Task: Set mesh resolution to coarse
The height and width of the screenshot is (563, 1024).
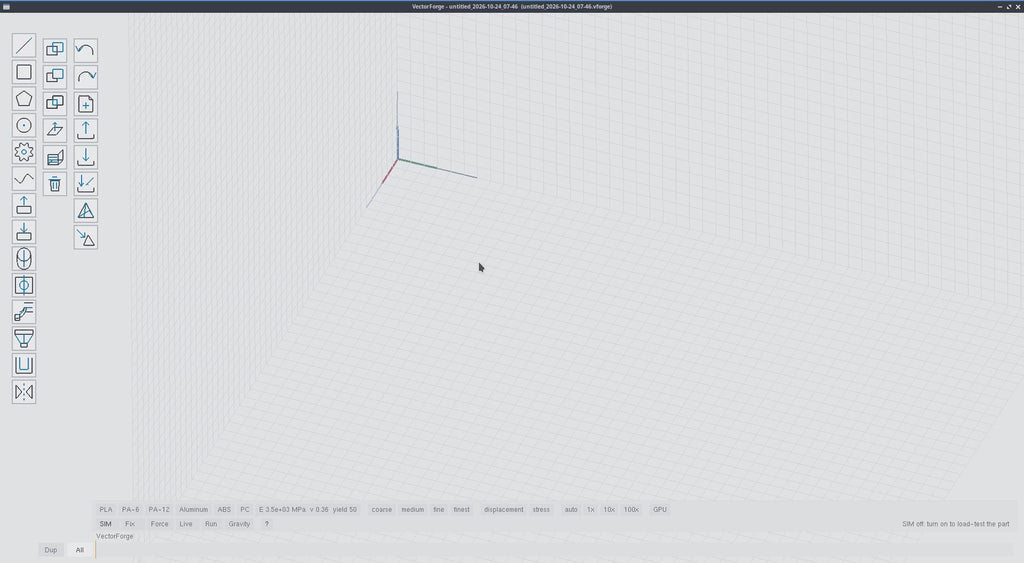Action: pyautogui.click(x=381, y=509)
